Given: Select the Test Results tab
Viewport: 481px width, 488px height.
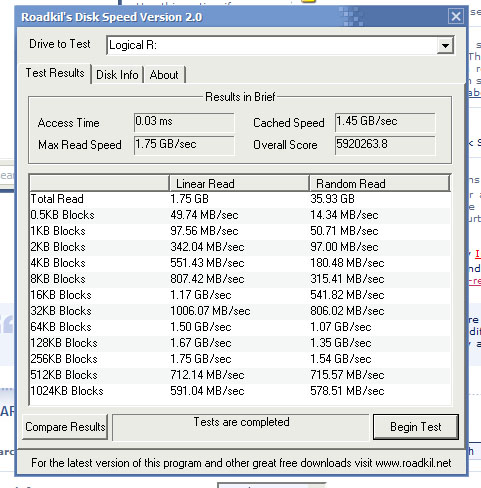Looking at the screenshot, I should (55, 73).
